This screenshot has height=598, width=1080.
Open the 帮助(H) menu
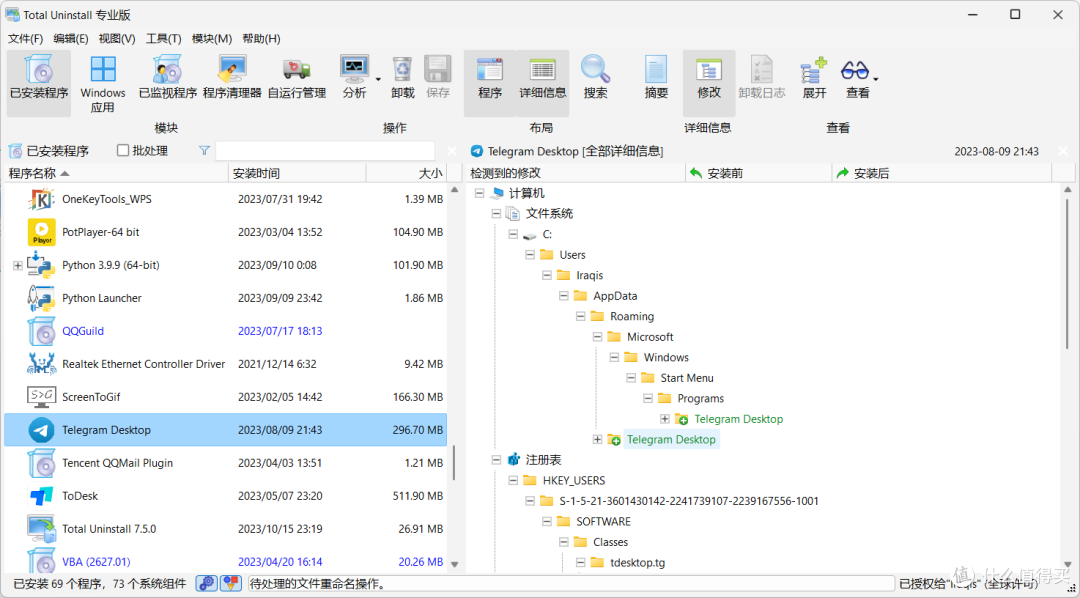[262, 39]
